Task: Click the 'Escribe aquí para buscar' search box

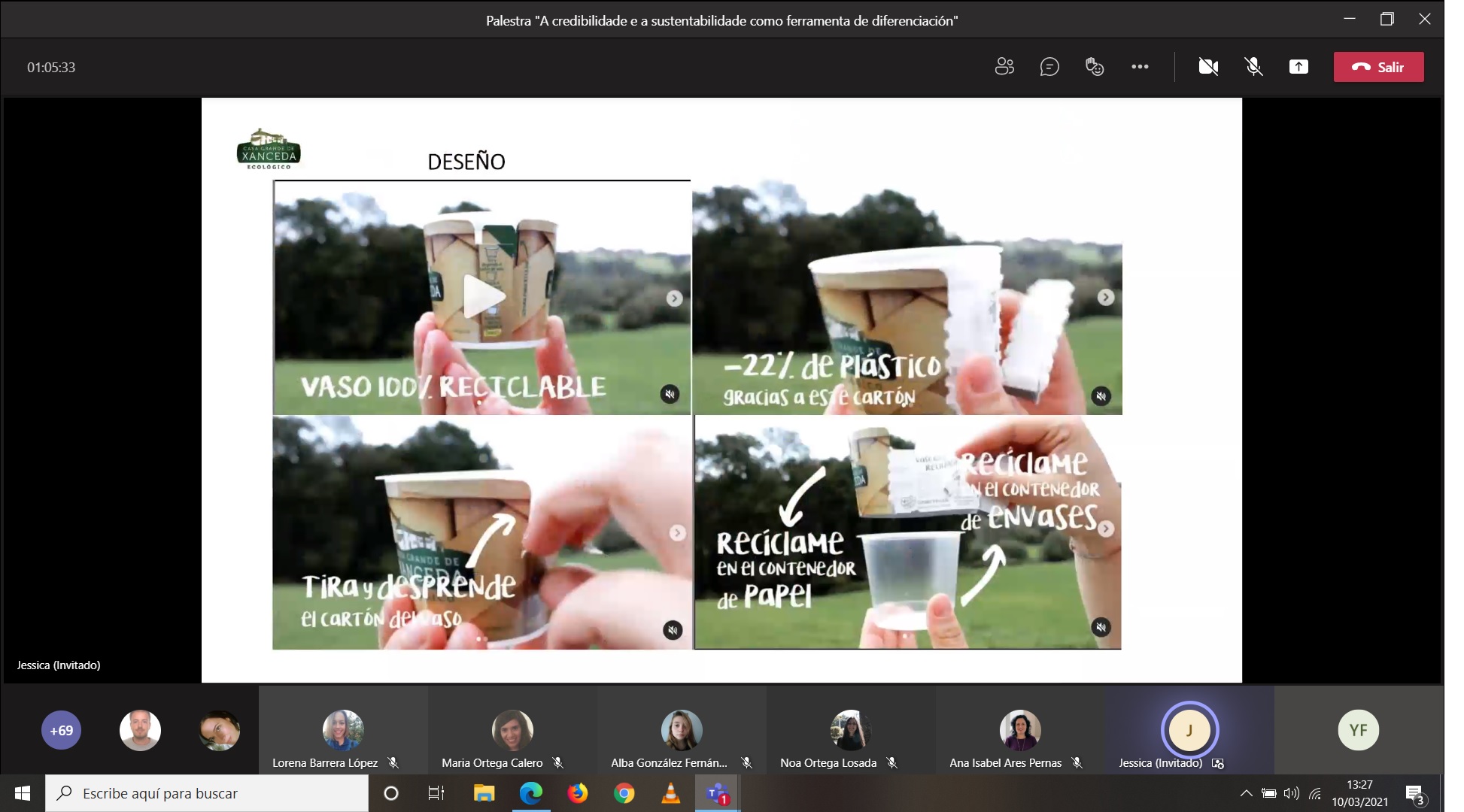Action: click(x=207, y=793)
